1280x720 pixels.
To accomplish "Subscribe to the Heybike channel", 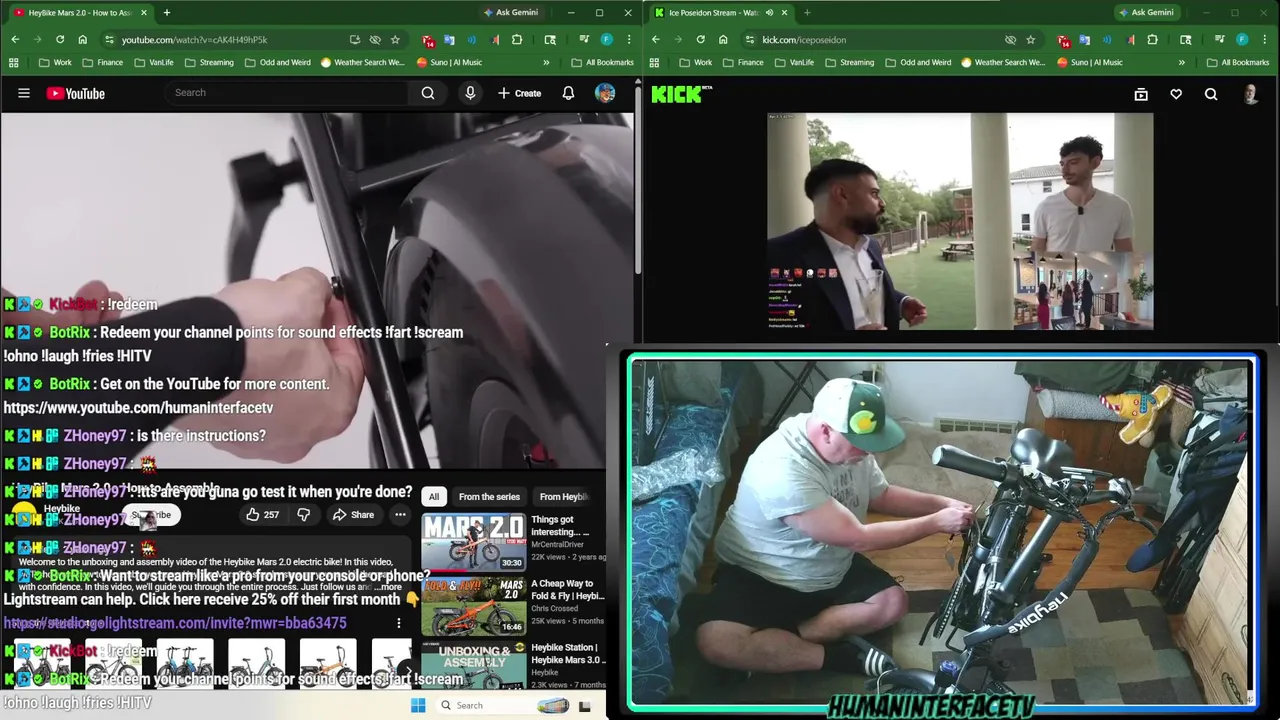I will pos(152,514).
